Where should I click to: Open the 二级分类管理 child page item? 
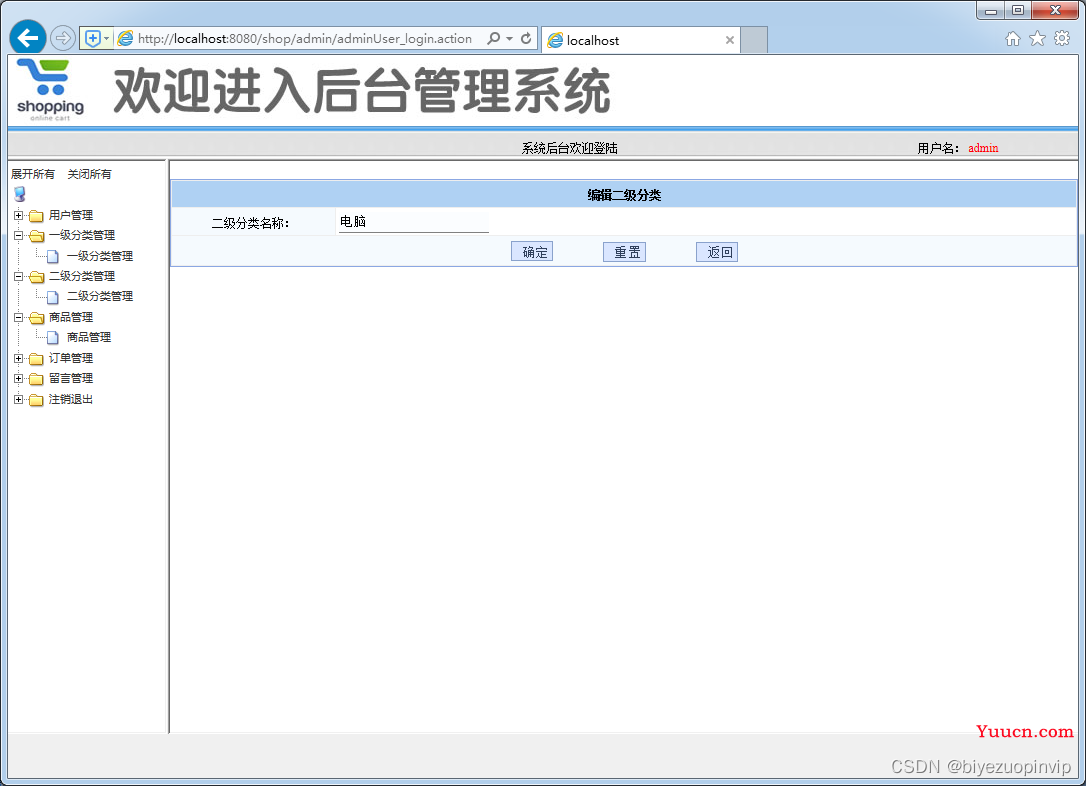coord(100,296)
